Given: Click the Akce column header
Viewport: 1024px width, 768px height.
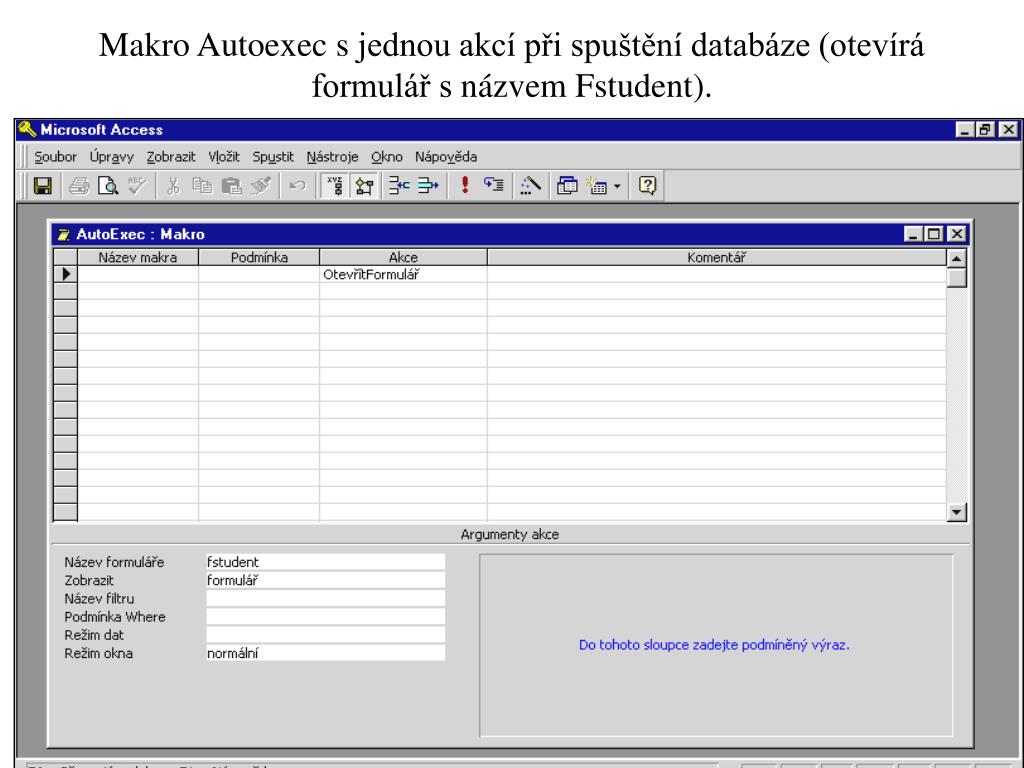Looking at the screenshot, I should click(403, 257).
